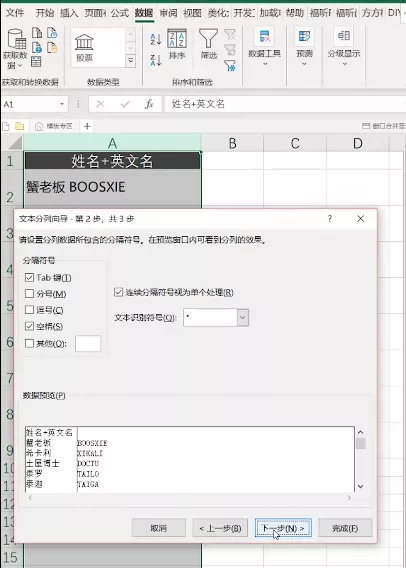The width and height of the screenshot is (406, 568).
Task: Click the preview horizontal scroll right arrow
Action: coord(349,498)
